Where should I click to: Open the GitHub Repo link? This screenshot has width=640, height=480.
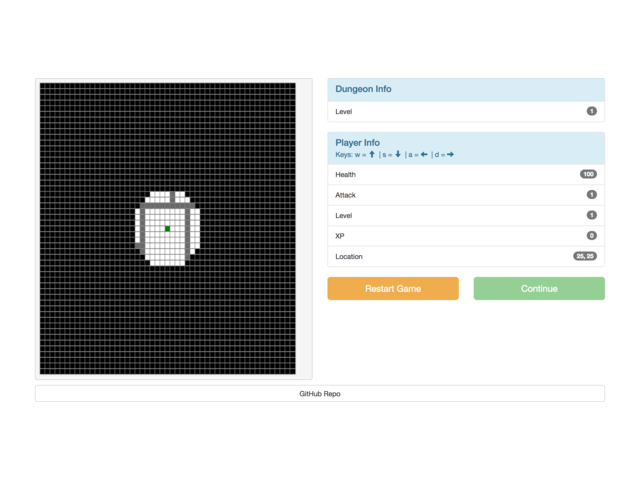320,394
